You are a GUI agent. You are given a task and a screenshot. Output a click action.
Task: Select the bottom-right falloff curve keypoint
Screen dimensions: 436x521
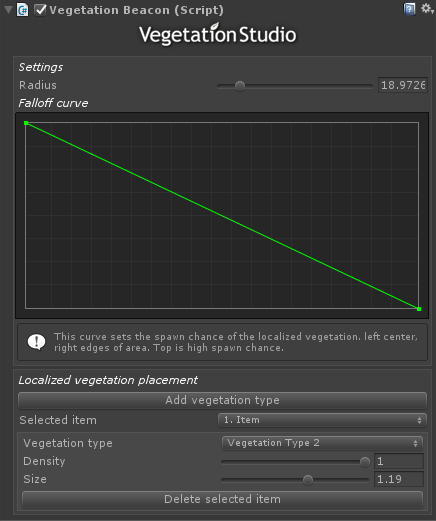(419, 309)
